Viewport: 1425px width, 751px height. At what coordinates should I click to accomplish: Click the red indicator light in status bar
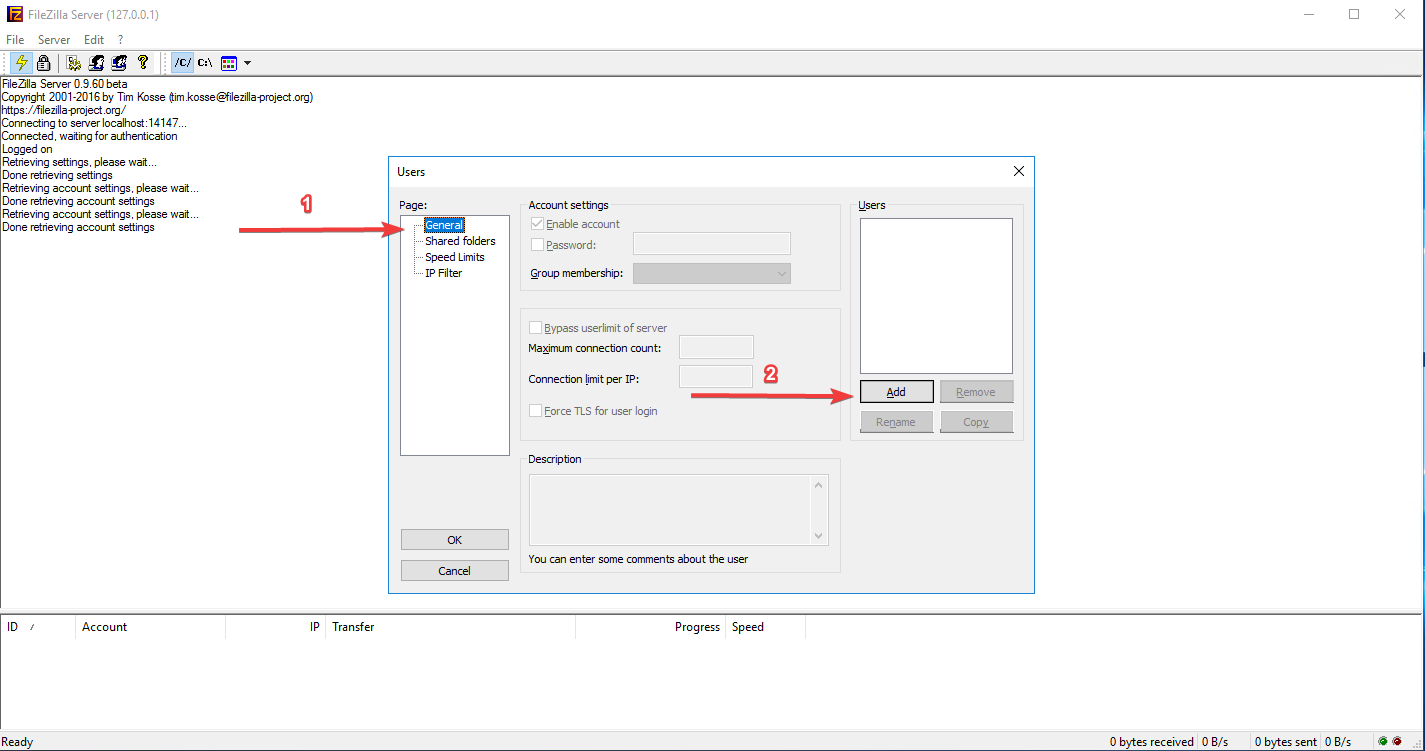[1397, 742]
